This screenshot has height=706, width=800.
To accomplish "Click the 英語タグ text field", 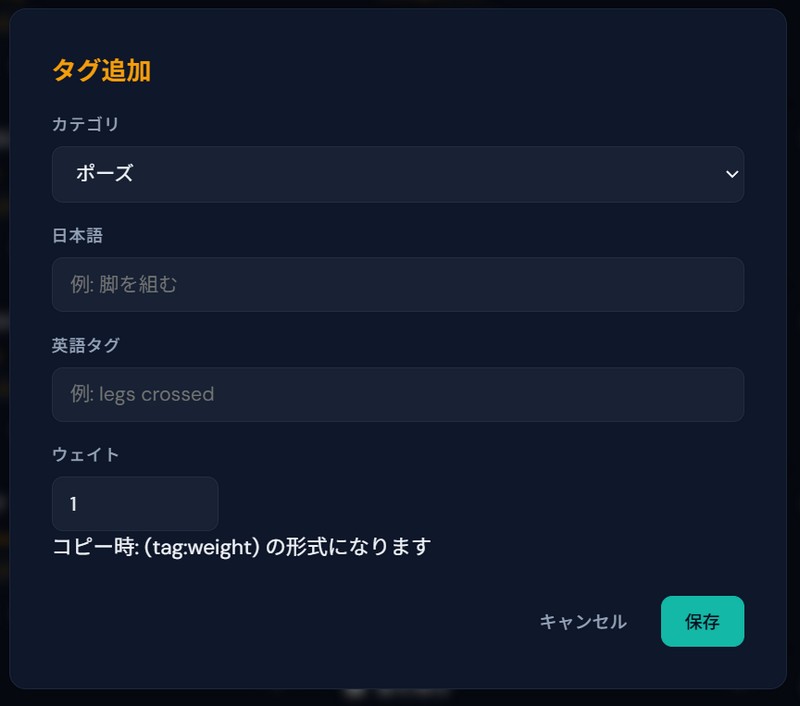I will (397, 394).
